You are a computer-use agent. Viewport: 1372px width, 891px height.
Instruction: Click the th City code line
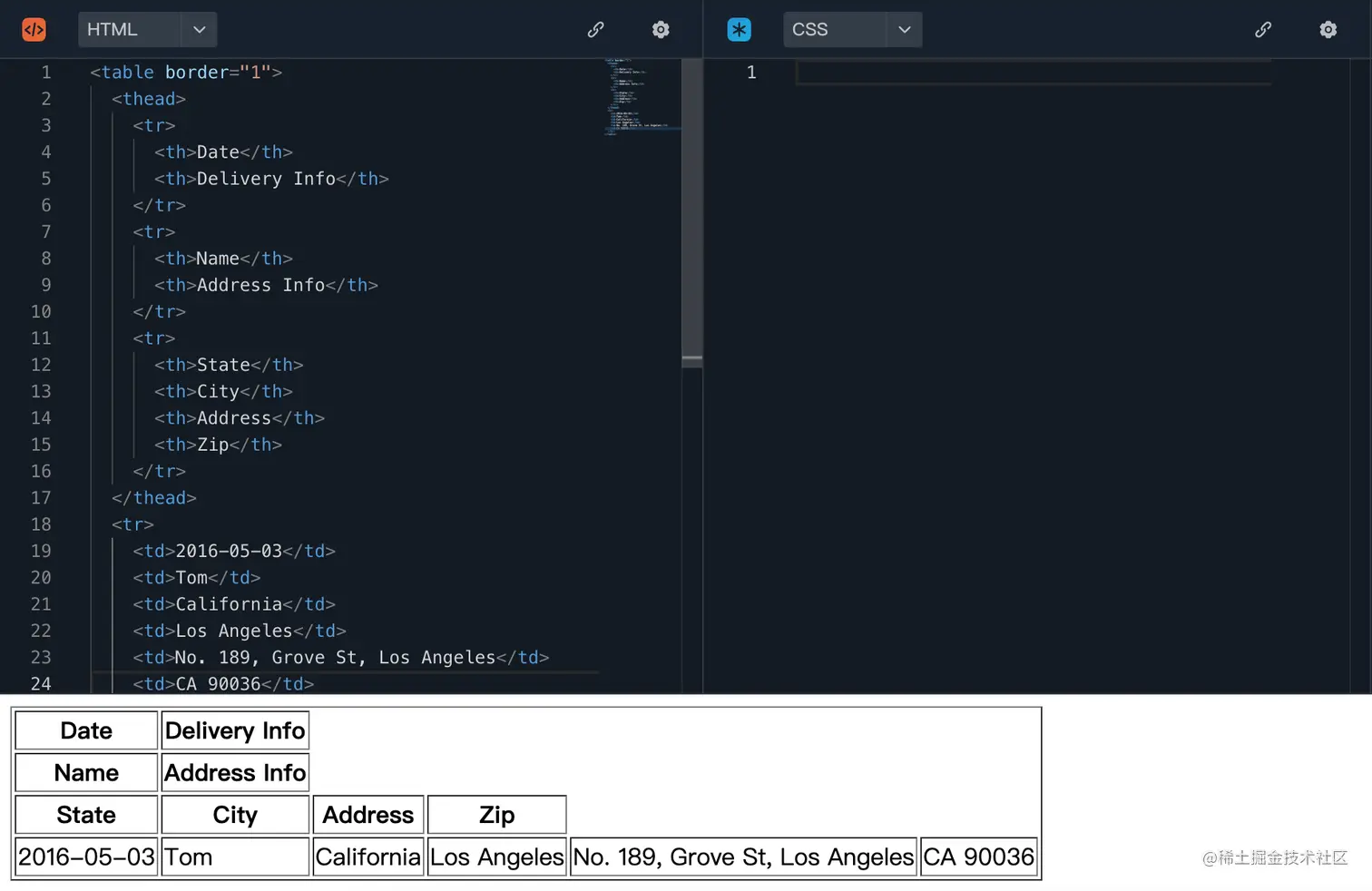223,391
